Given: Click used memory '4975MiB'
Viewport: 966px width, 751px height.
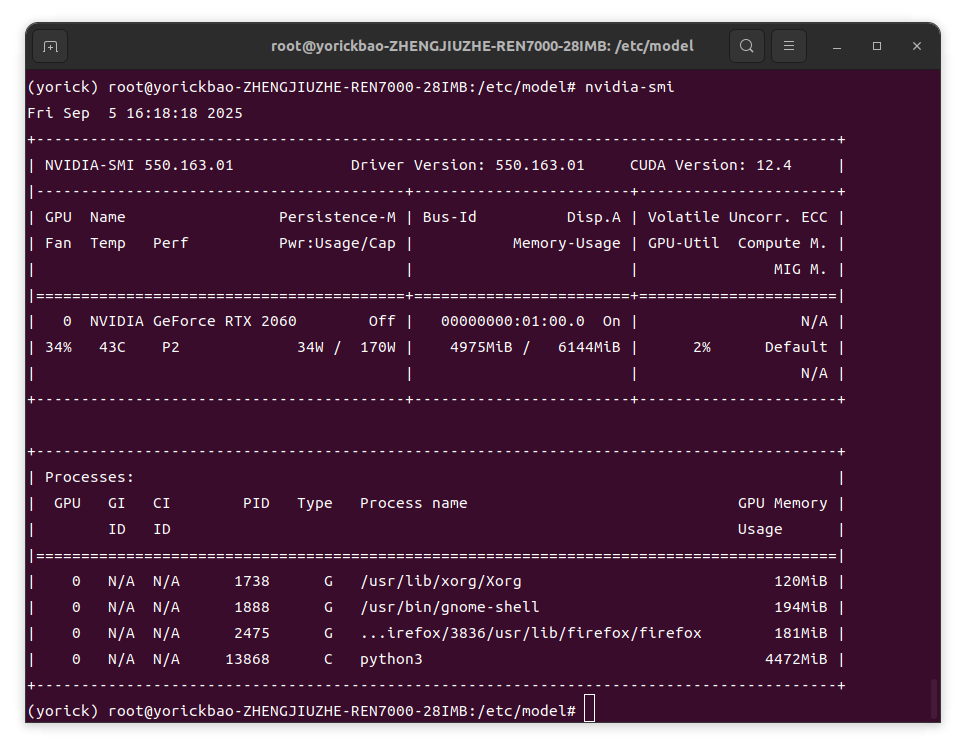Looking at the screenshot, I should pyautogui.click(x=481, y=347).
